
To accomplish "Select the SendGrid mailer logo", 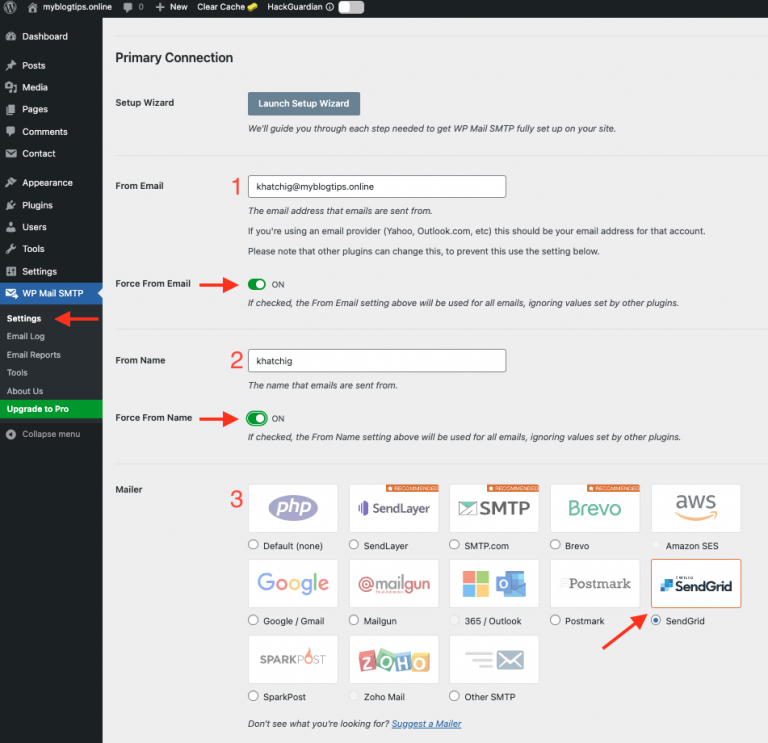I will 696,583.
